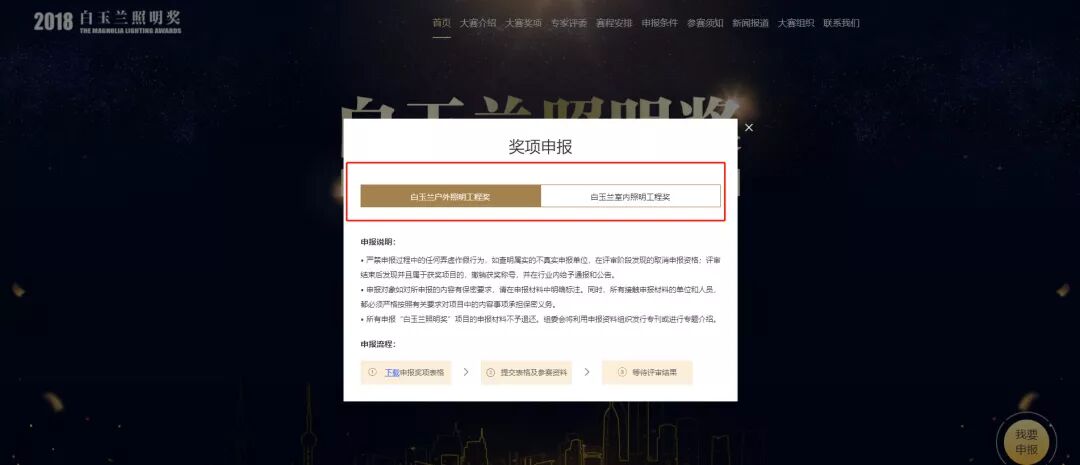
Task: Open the 大赛介绍 navigation item
Action: pyautogui.click(x=478, y=23)
